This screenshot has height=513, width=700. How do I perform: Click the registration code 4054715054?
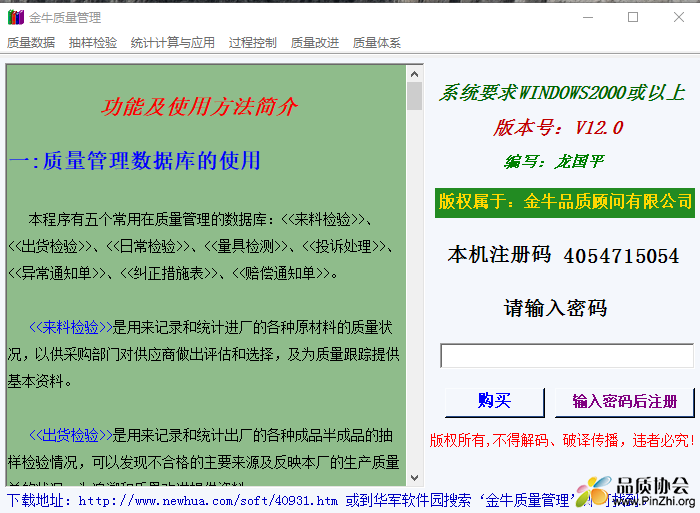click(x=621, y=256)
